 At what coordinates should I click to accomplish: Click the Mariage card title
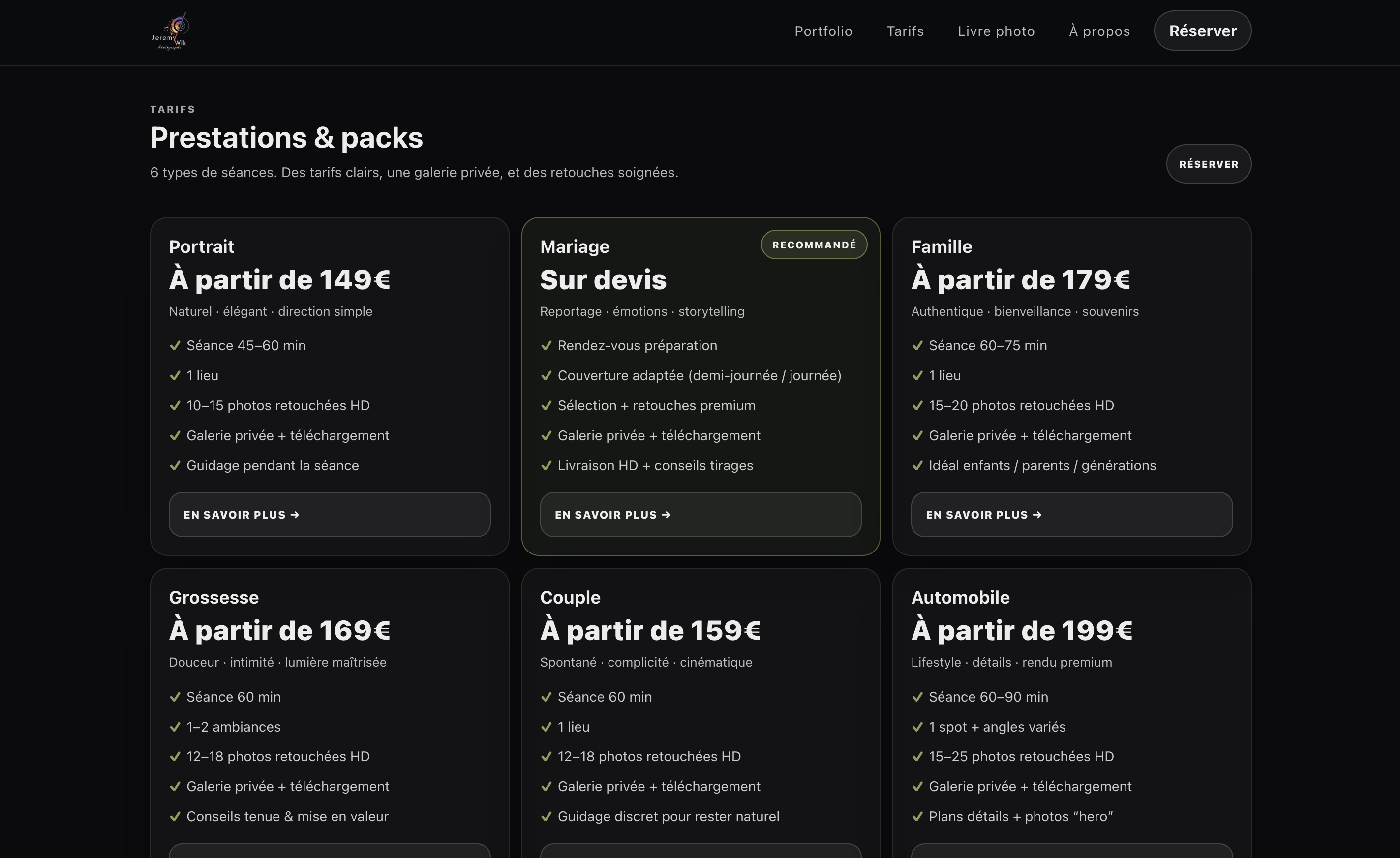pos(575,246)
